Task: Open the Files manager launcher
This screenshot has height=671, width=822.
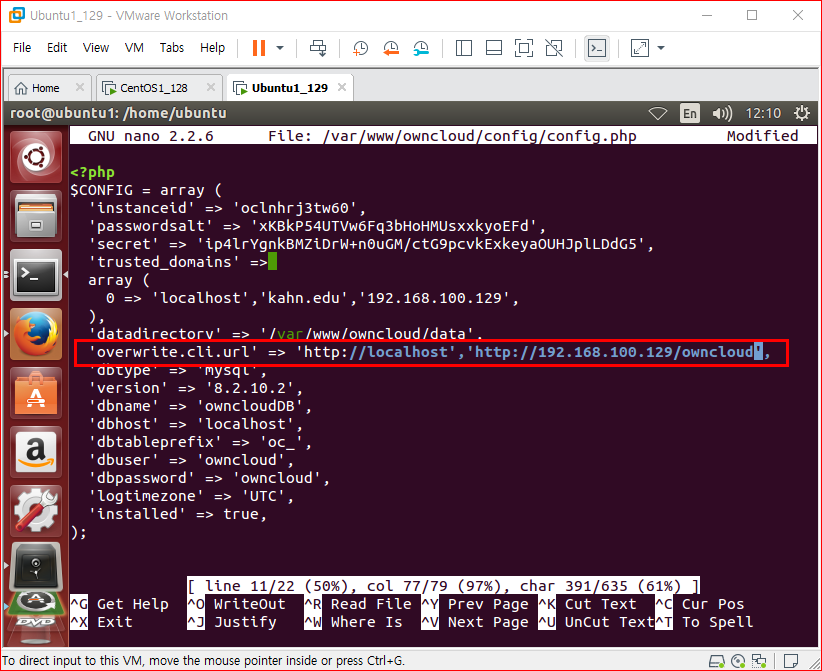Action: tap(36, 216)
